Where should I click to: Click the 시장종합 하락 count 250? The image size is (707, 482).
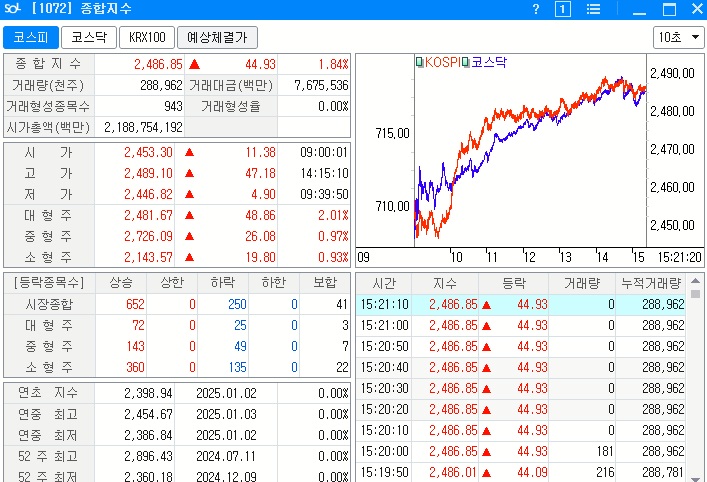pyautogui.click(x=237, y=304)
